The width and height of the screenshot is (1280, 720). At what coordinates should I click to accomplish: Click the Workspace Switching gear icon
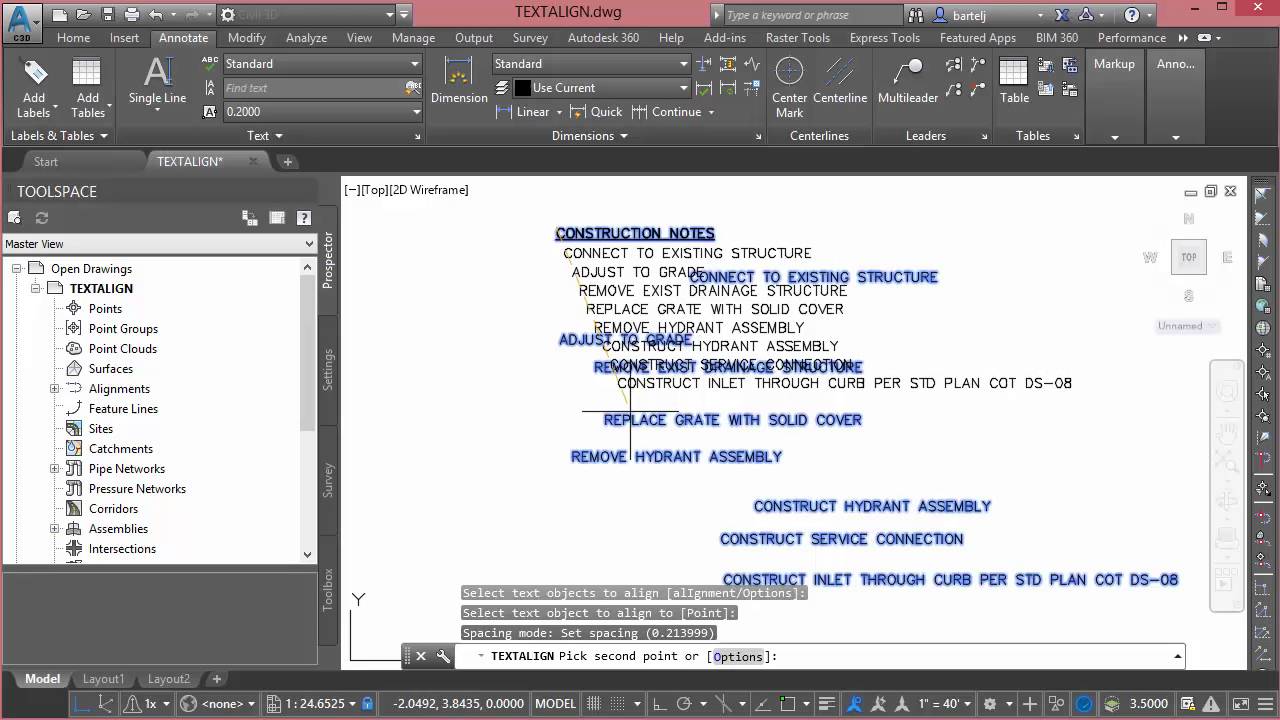click(990, 704)
